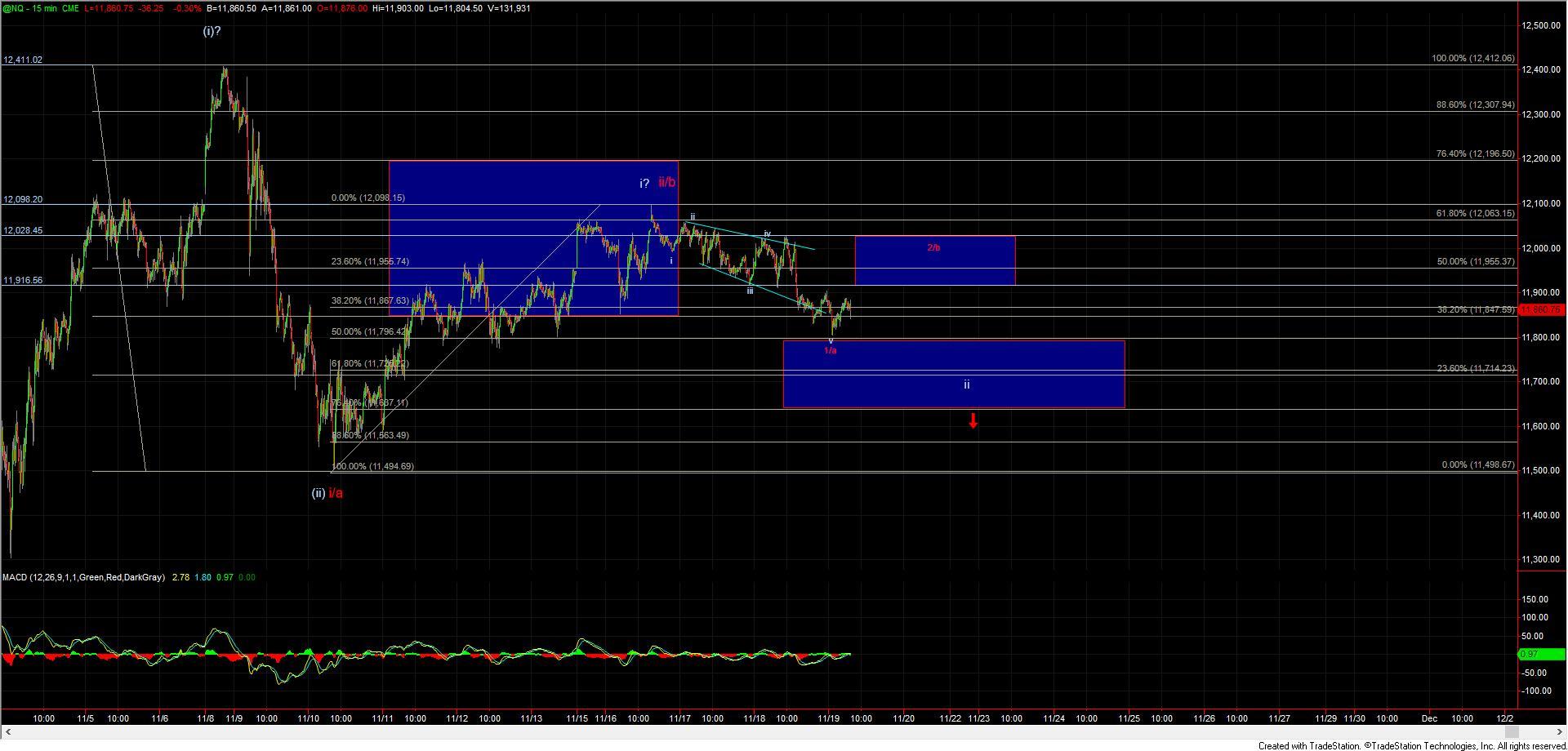This screenshot has height=751, width=1568.
Task: Select the 11/24 date on the time axis
Action: 1053,718
